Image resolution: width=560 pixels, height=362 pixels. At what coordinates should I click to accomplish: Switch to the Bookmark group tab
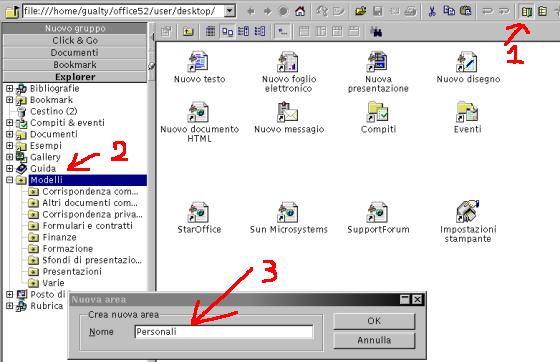point(75,65)
